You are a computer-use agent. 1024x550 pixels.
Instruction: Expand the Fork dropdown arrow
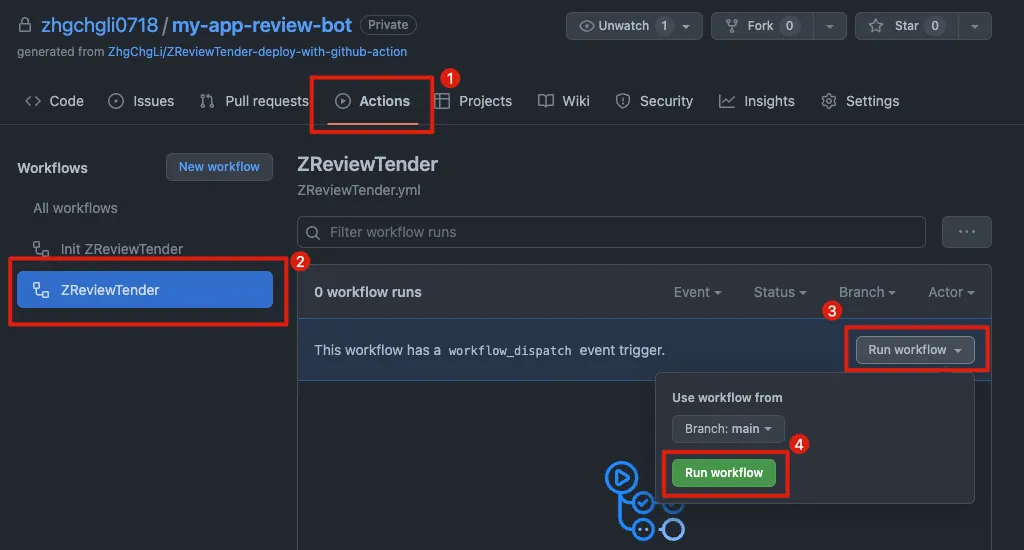tap(829, 26)
